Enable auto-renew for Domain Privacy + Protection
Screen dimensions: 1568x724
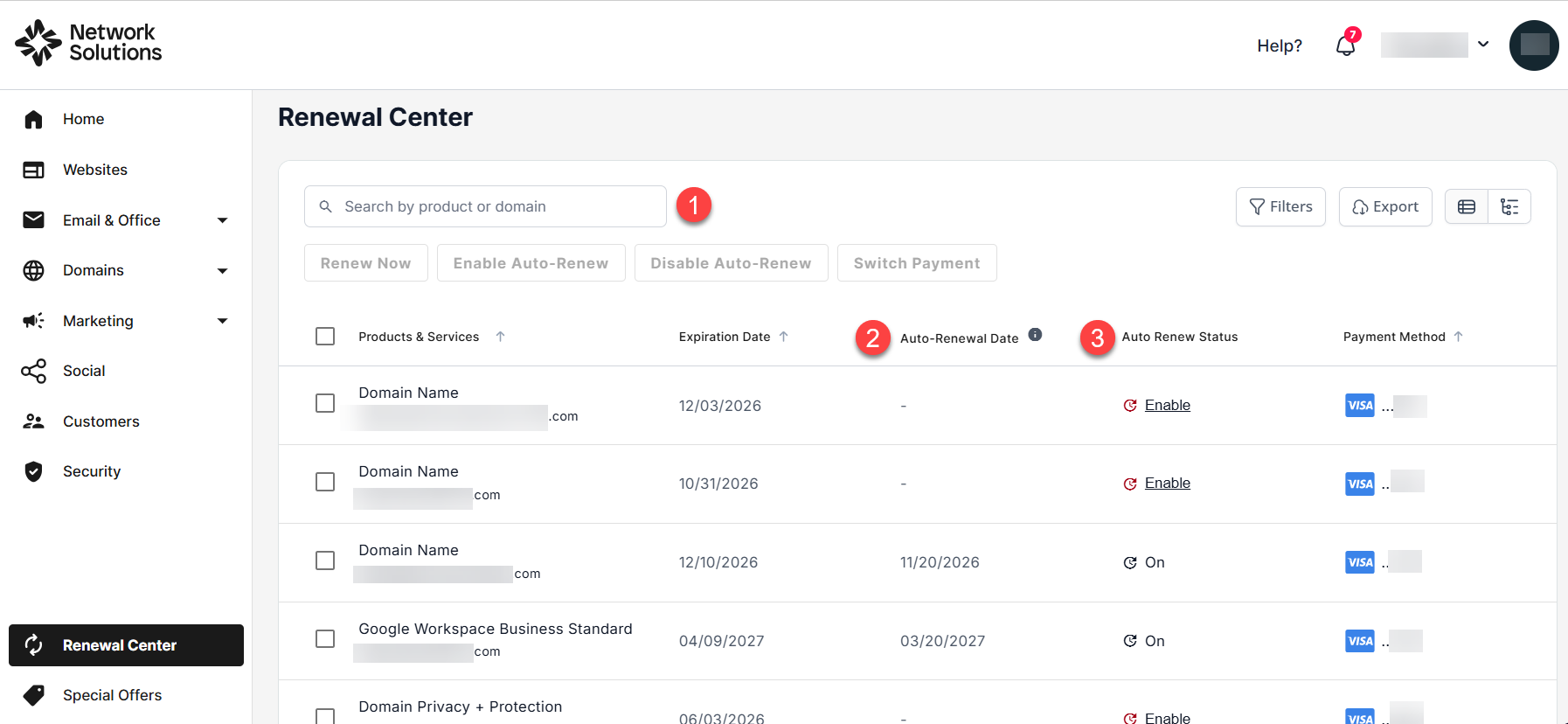click(1168, 717)
